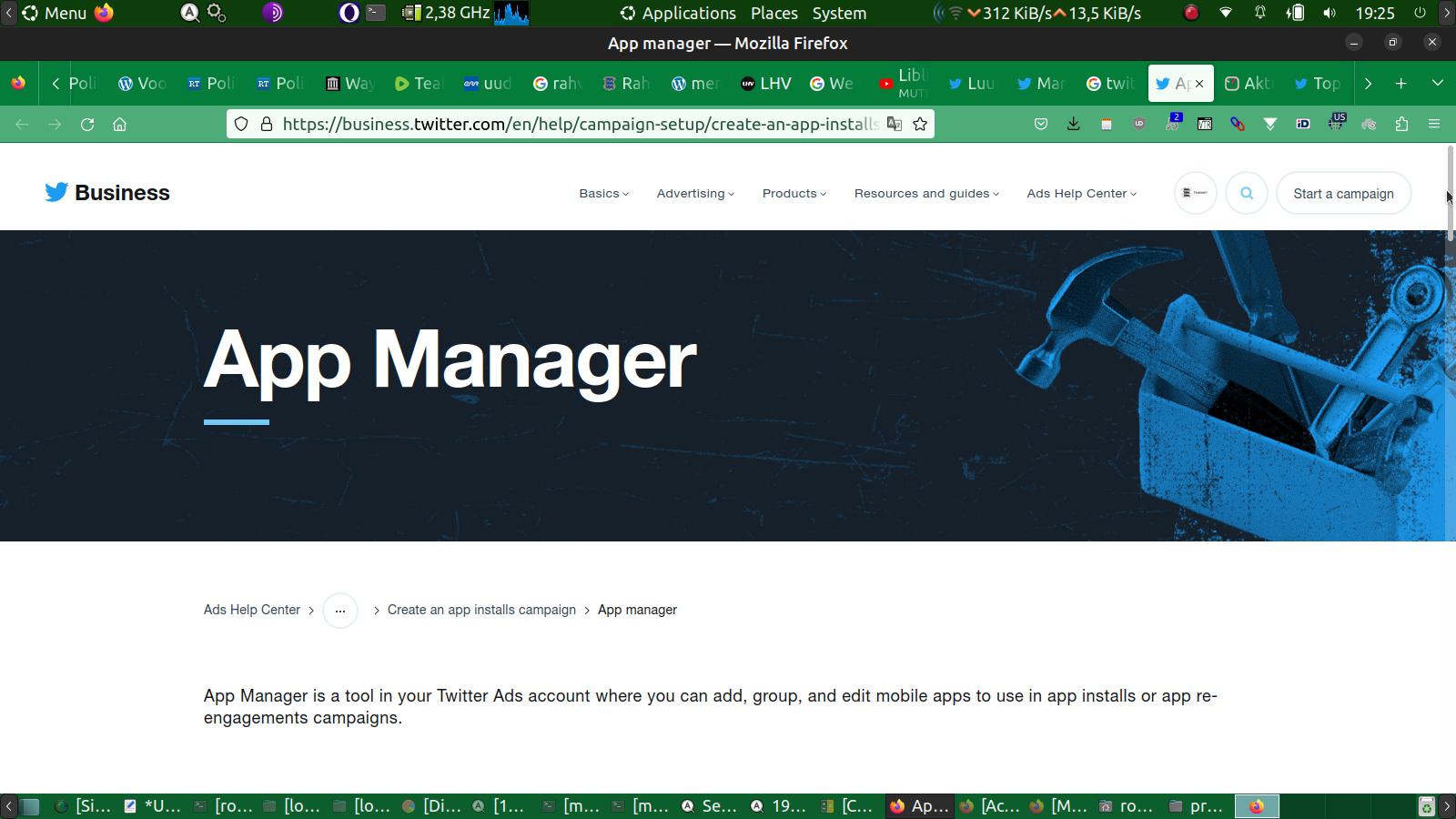Switch to the Top tab
Viewport: 1456px width, 819px height.
coord(1318,84)
